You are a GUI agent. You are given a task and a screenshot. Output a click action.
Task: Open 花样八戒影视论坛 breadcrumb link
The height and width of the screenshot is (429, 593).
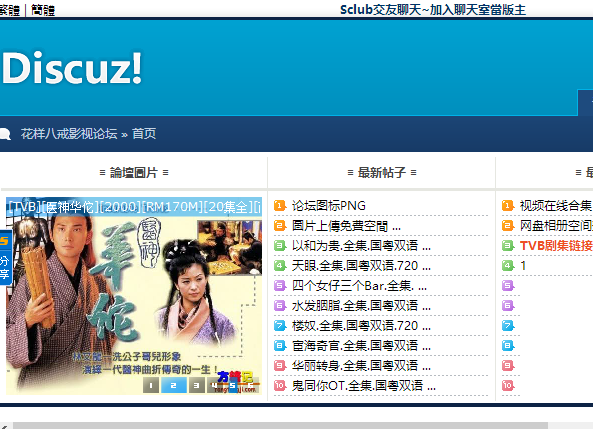pyautogui.click(x=69, y=134)
